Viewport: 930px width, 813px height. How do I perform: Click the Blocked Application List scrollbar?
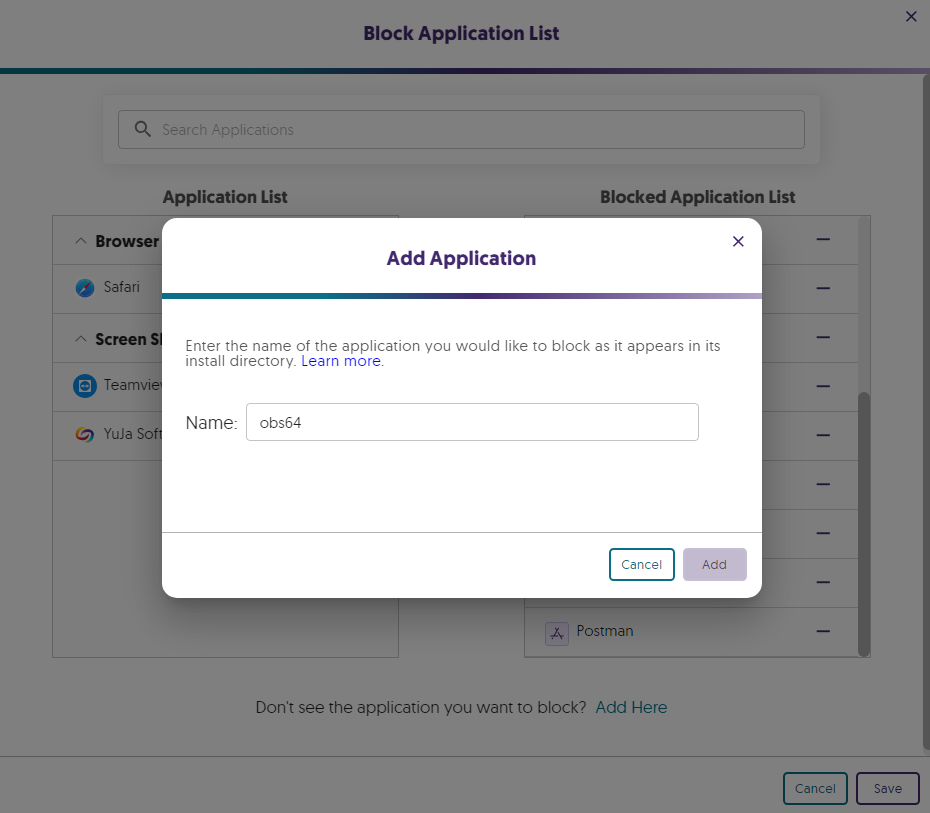(x=864, y=520)
